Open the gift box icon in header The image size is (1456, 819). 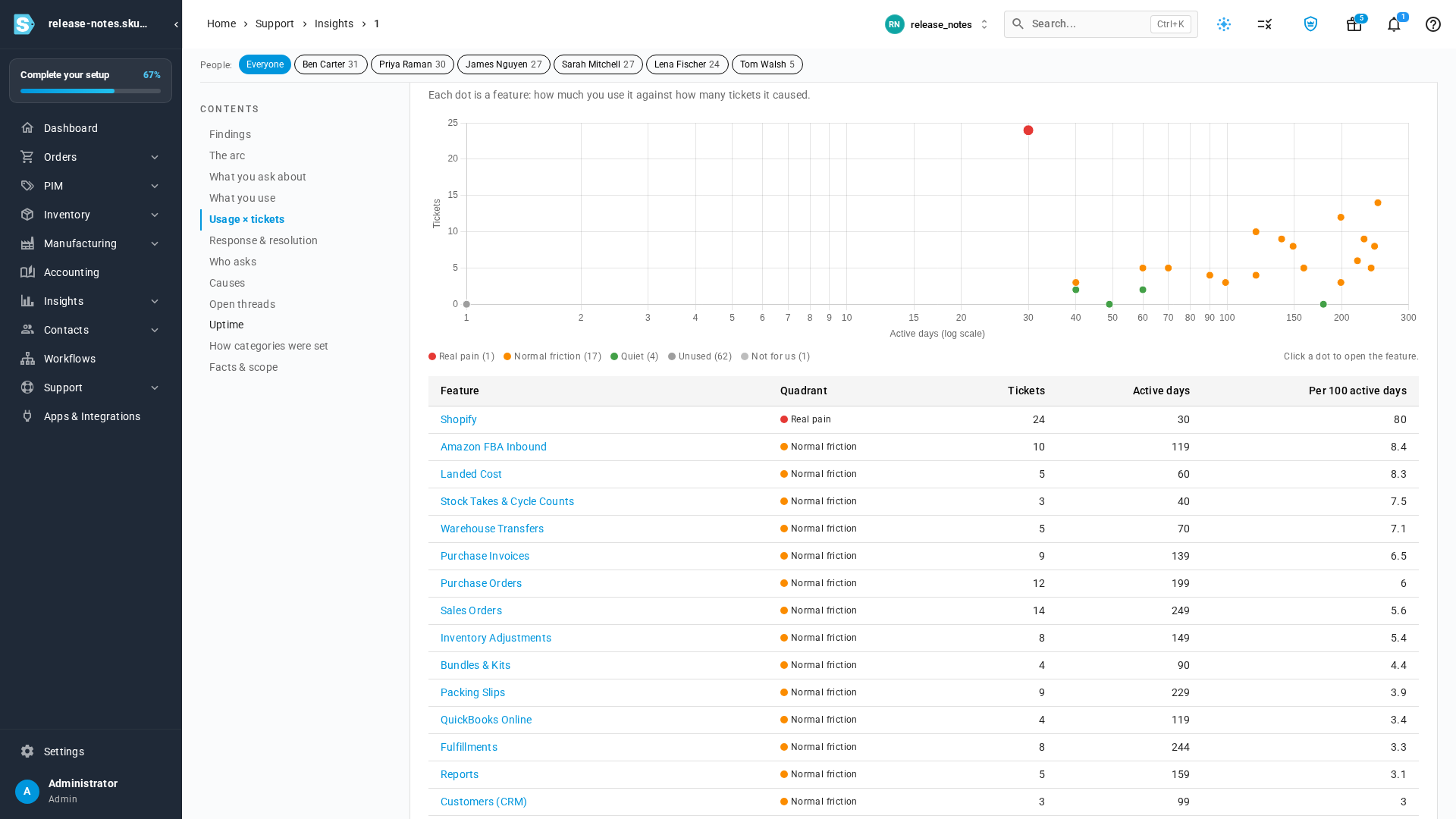[1354, 24]
